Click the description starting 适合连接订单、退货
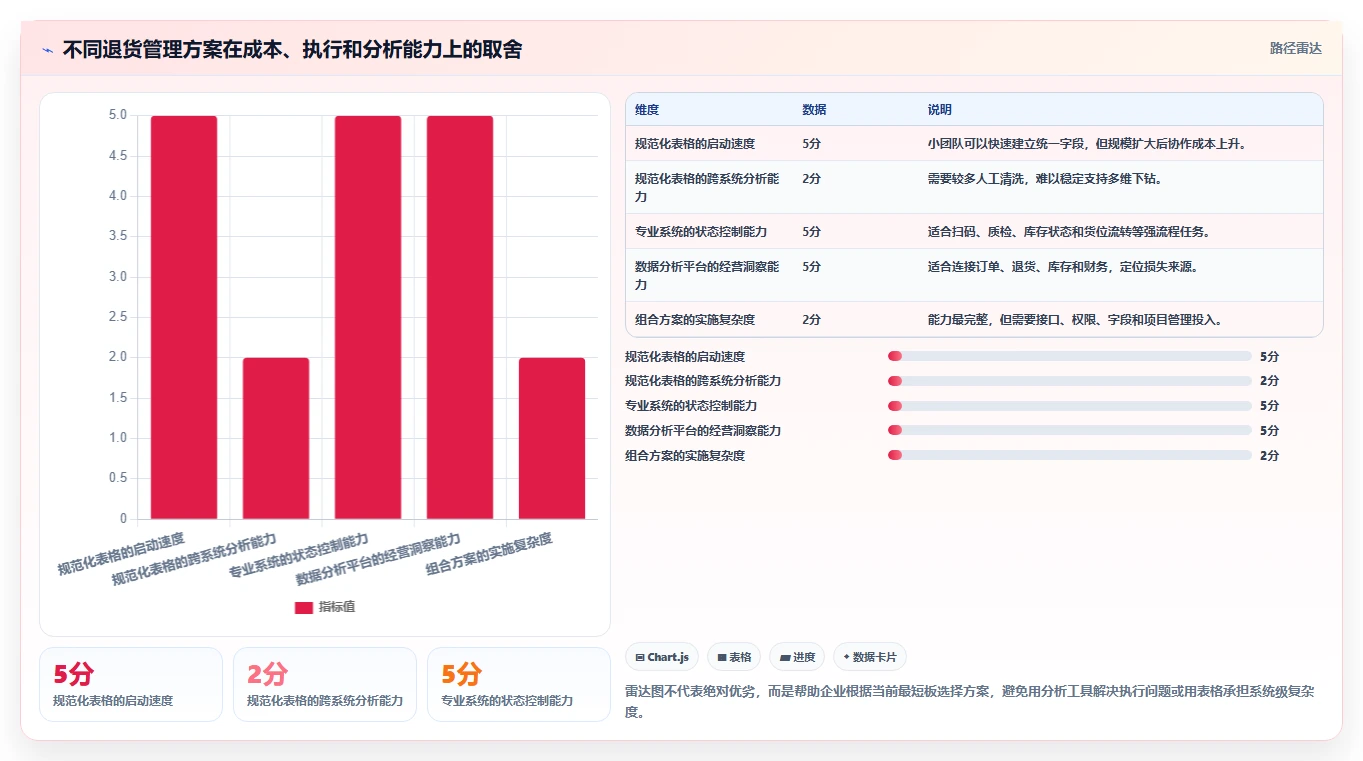The height and width of the screenshot is (761, 1363). pos(1063,267)
